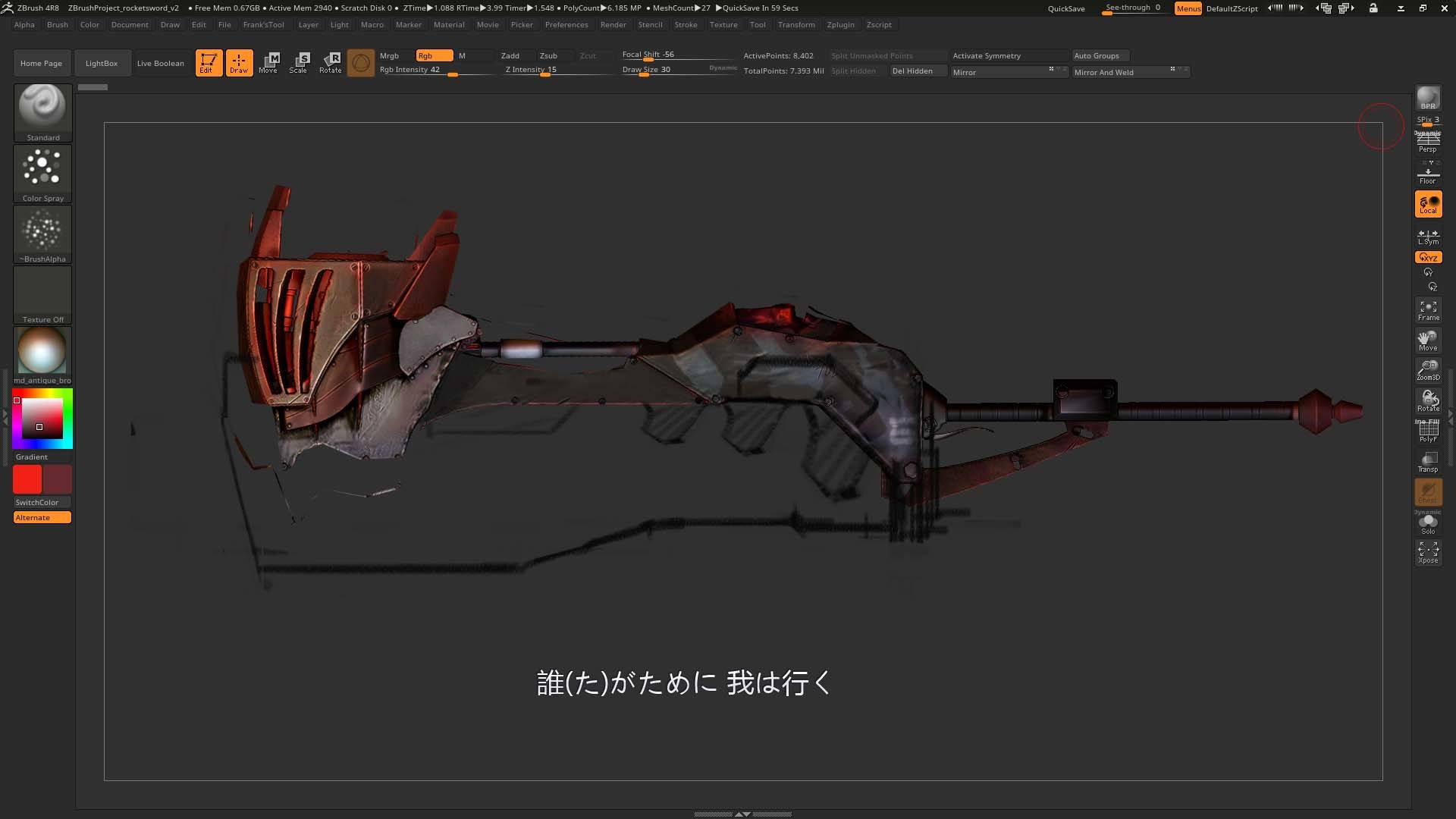Click the orange Gizmo 3D sphere icon

pyautogui.click(x=361, y=63)
